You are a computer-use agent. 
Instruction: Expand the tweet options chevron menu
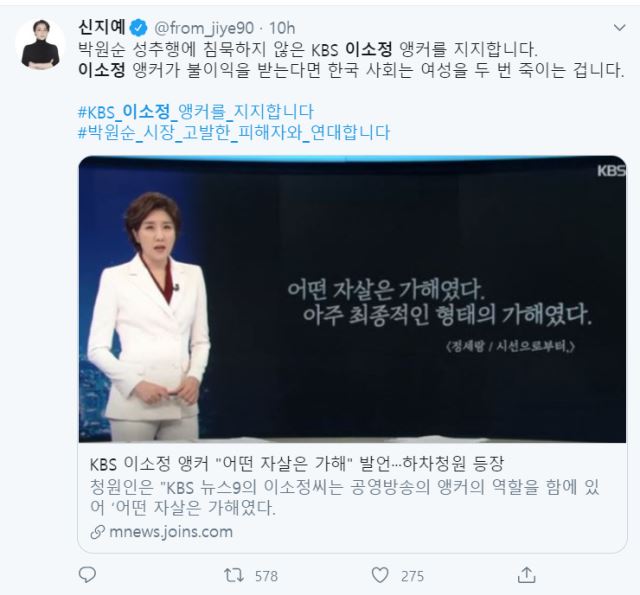(x=620, y=28)
